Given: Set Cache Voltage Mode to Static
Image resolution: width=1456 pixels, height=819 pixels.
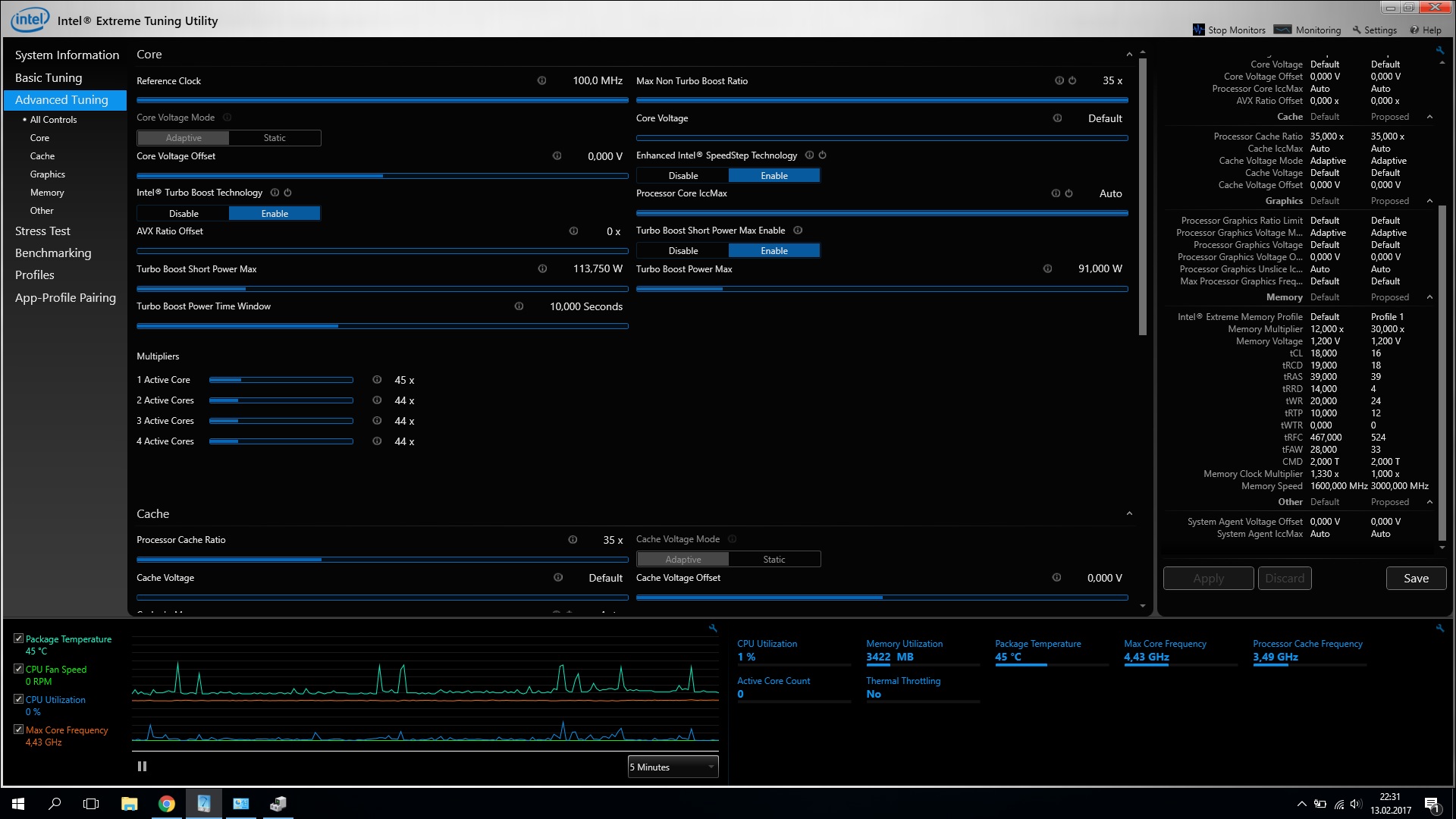Looking at the screenshot, I should tap(774, 559).
